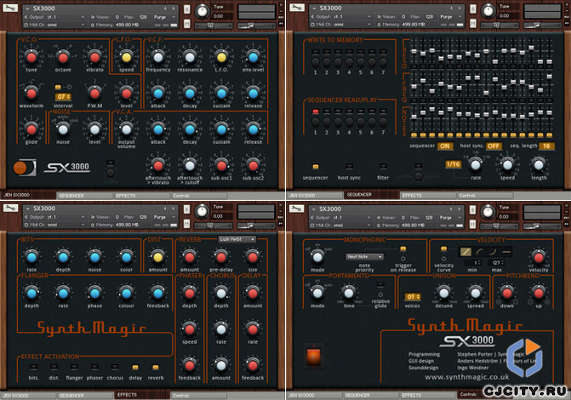
Task: Toggle the velocity curve LED switch
Action: [x=444, y=249]
